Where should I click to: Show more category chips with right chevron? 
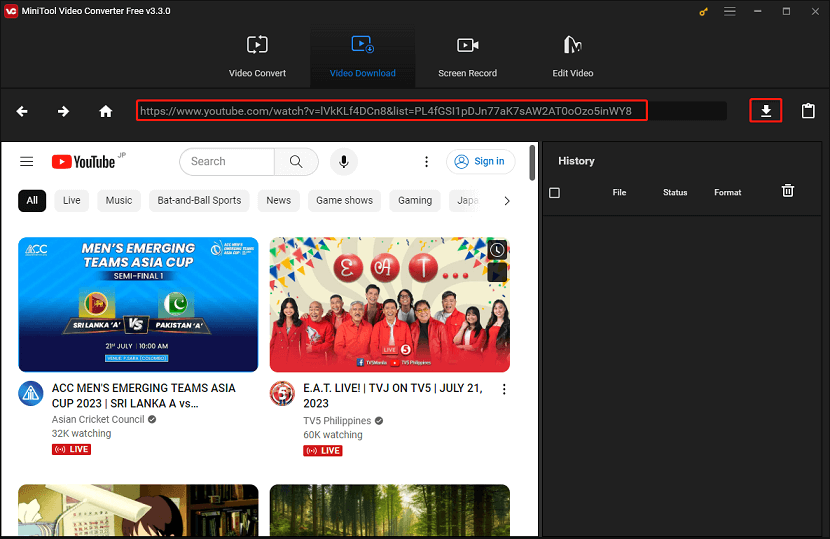pyautogui.click(x=507, y=201)
